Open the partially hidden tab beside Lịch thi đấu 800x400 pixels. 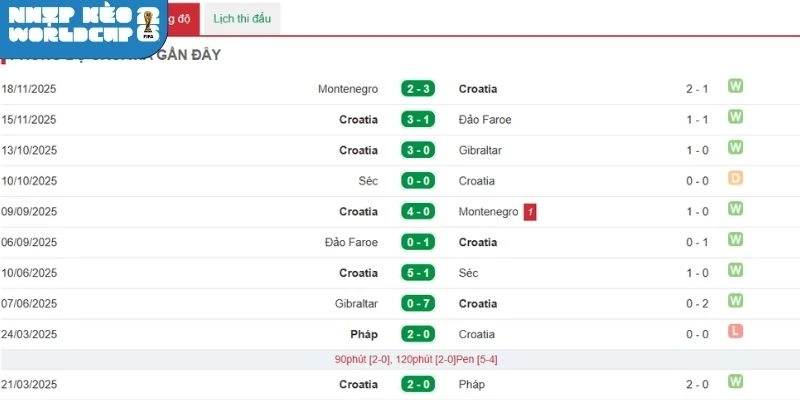pos(180,19)
